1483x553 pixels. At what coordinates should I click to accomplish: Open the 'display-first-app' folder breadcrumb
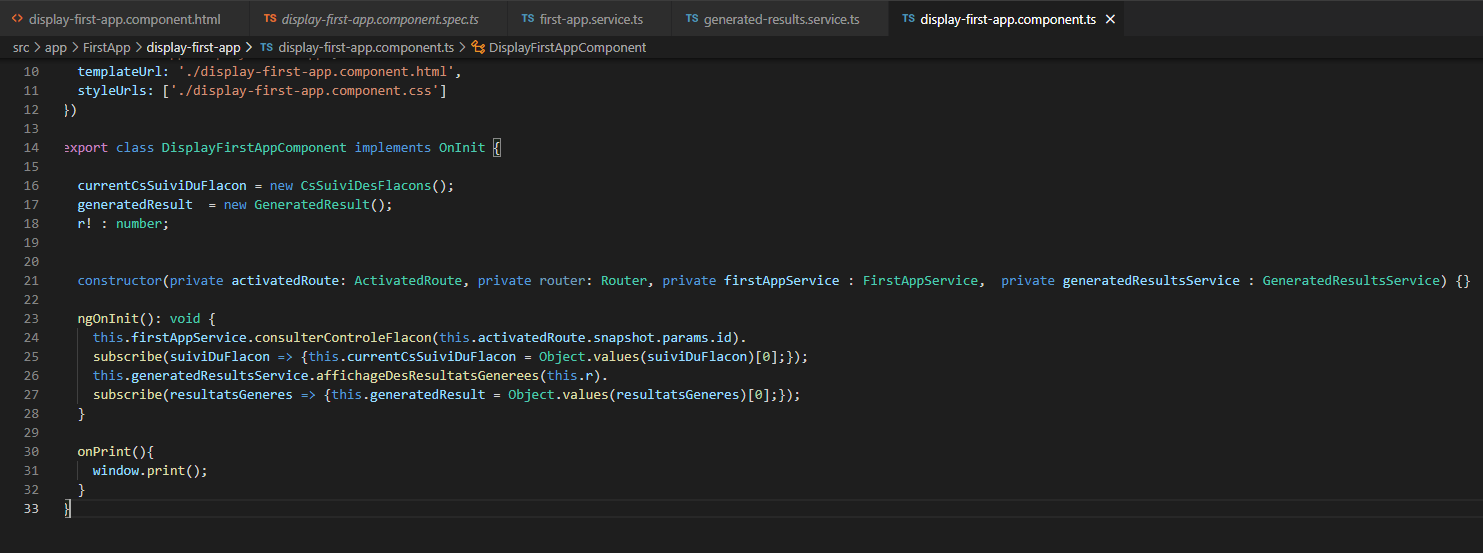pyautogui.click(x=193, y=47)
